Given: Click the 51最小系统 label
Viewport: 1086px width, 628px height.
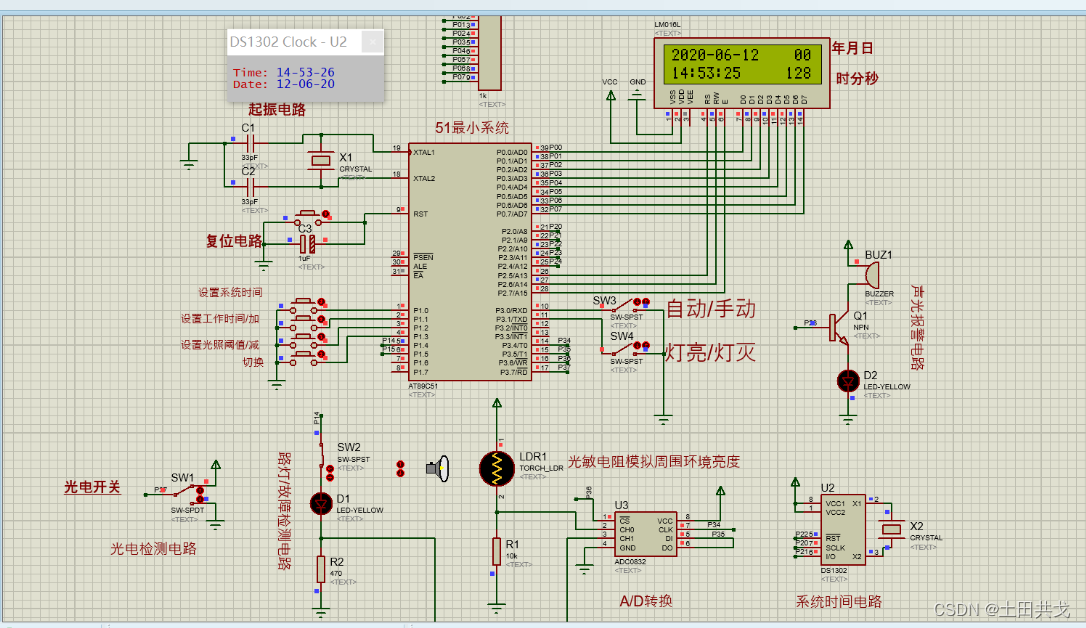Looking at the screenshot, I should click(472, 127).
